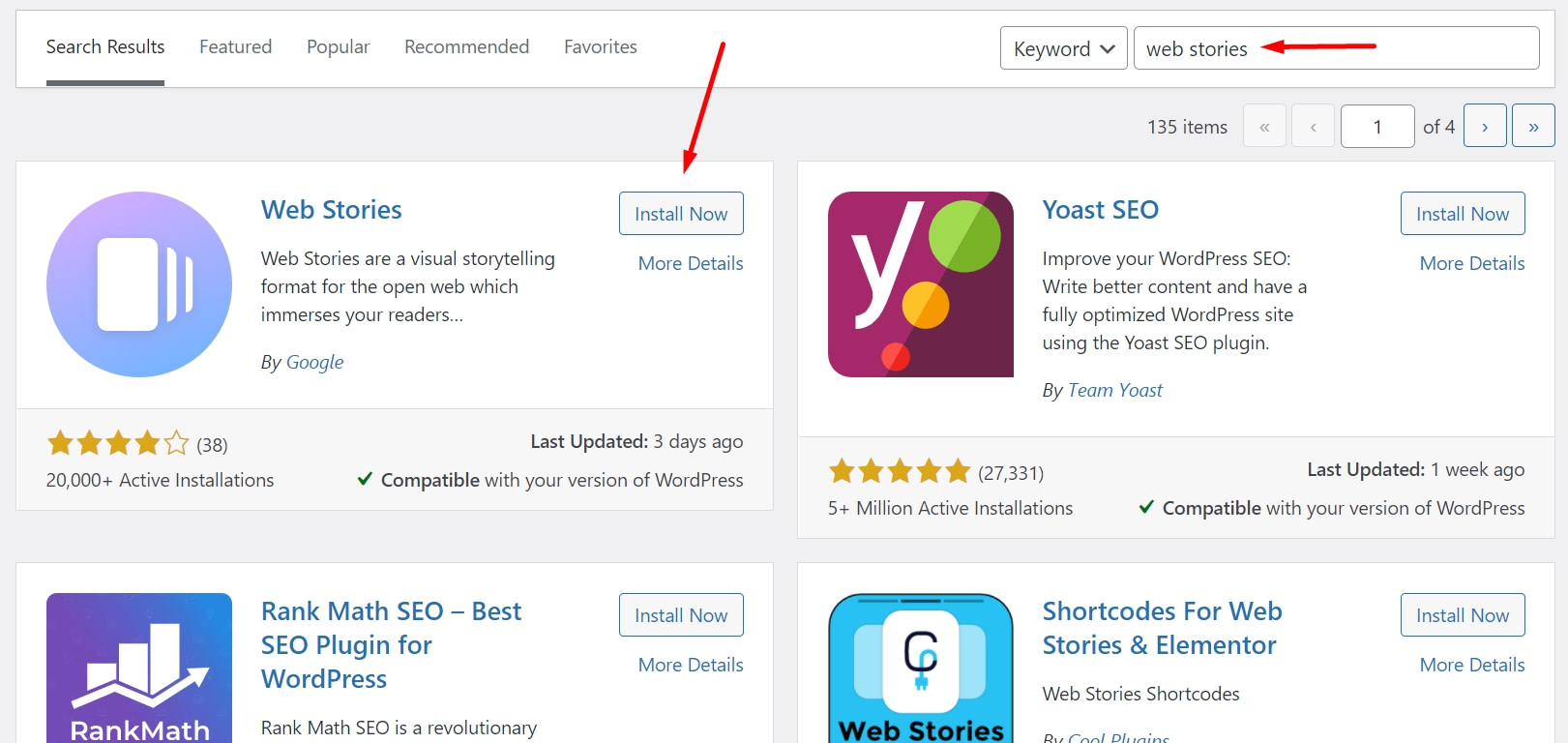
Task: Jump to the first results page
Action: [x=1264, y=125]
